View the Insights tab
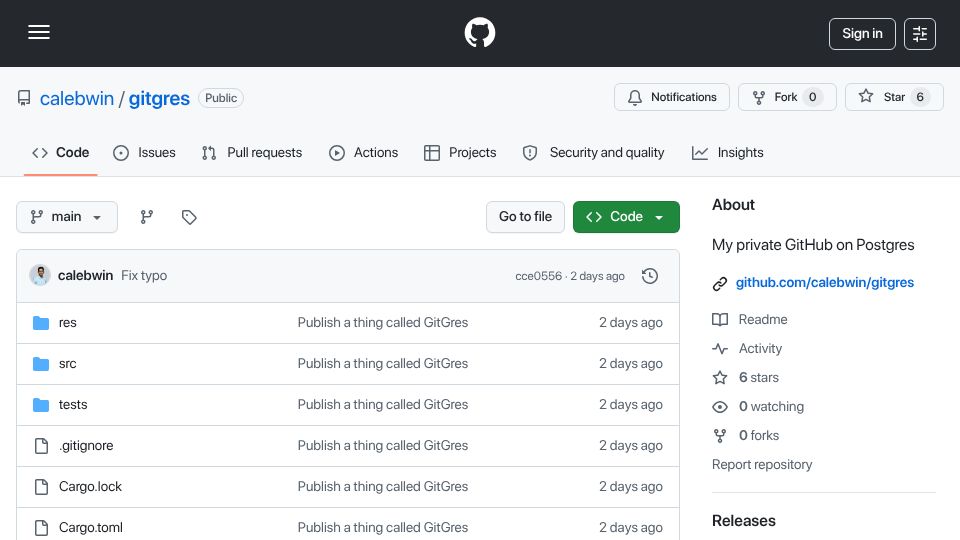This screenshot has width=960, height=540. pos(727,152)
